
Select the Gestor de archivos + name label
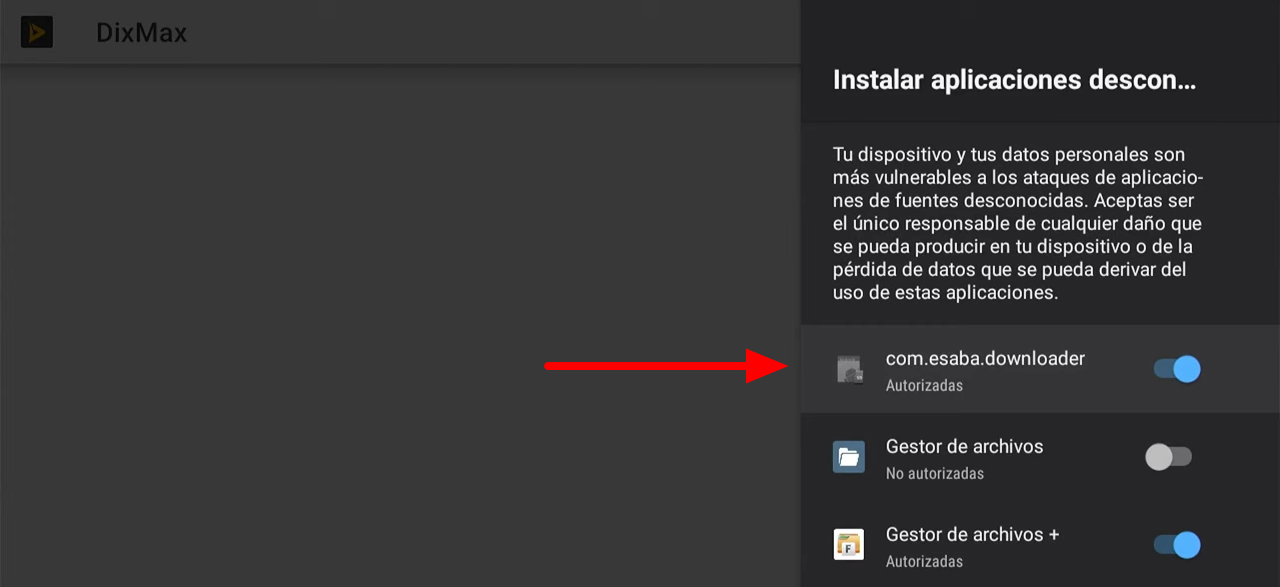pyautogui.click(x=972, y=535)
